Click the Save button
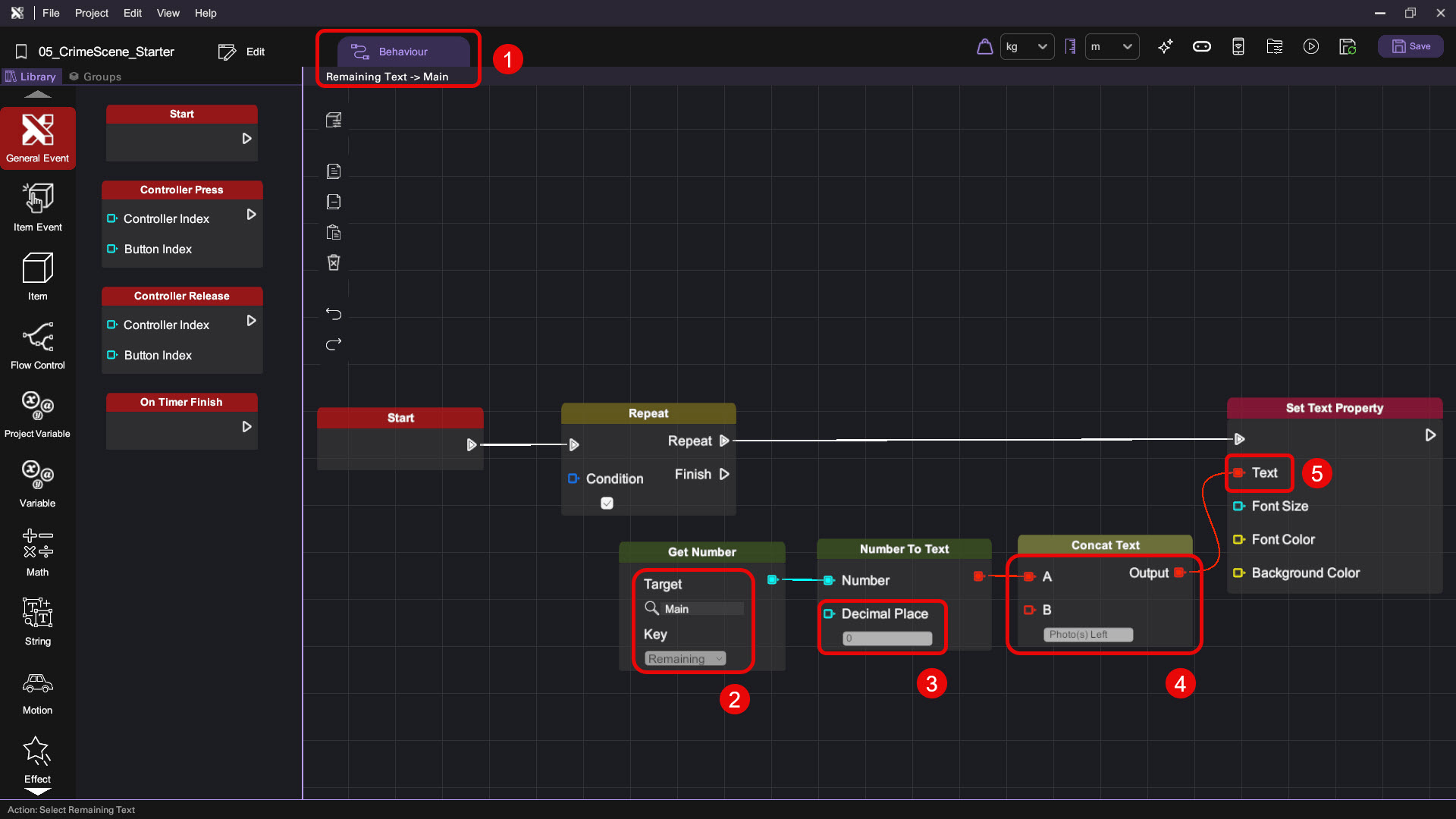1456x819 pixels. [x=1410, y=46]
